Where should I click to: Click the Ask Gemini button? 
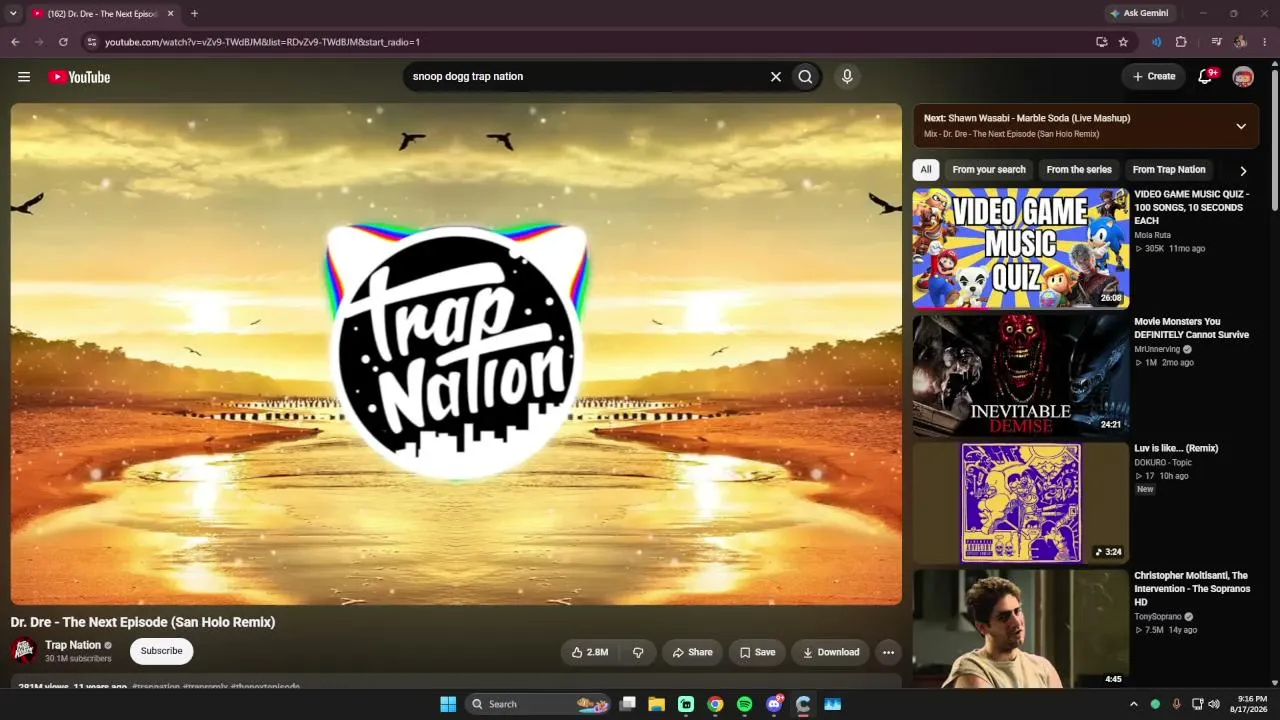(x=1139, y=14)
